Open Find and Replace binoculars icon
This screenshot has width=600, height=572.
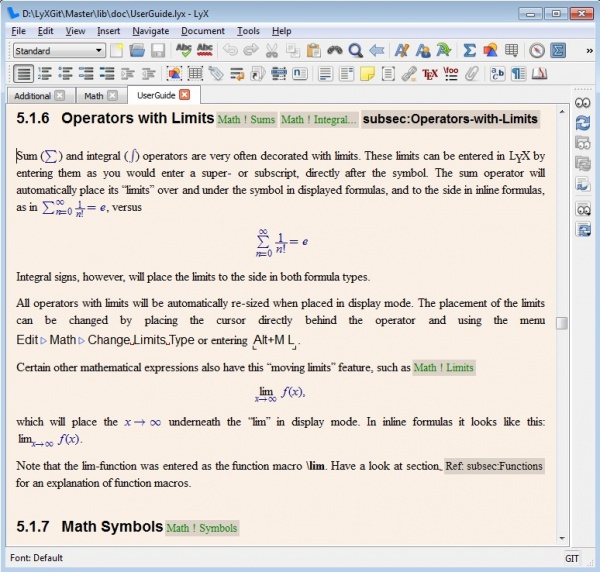(334, 50)
